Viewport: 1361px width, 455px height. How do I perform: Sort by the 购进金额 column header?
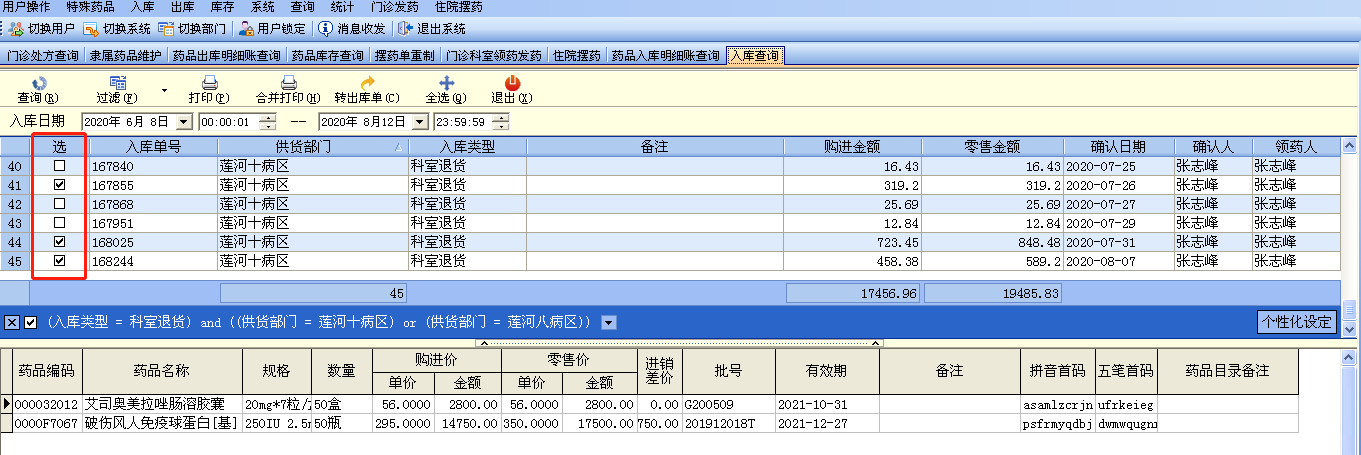coord(852,147)
